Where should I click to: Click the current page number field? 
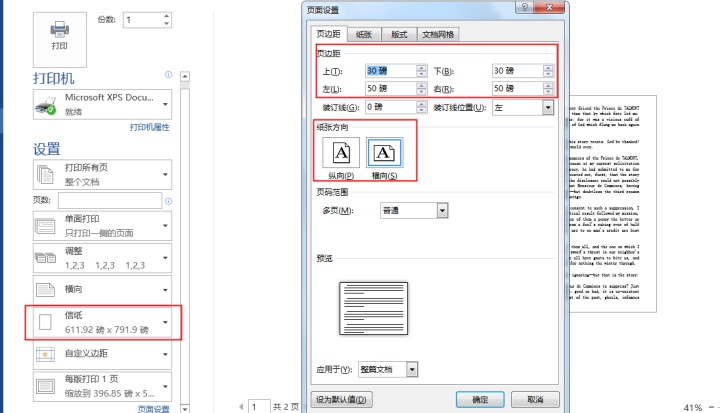tap(259, 407)
